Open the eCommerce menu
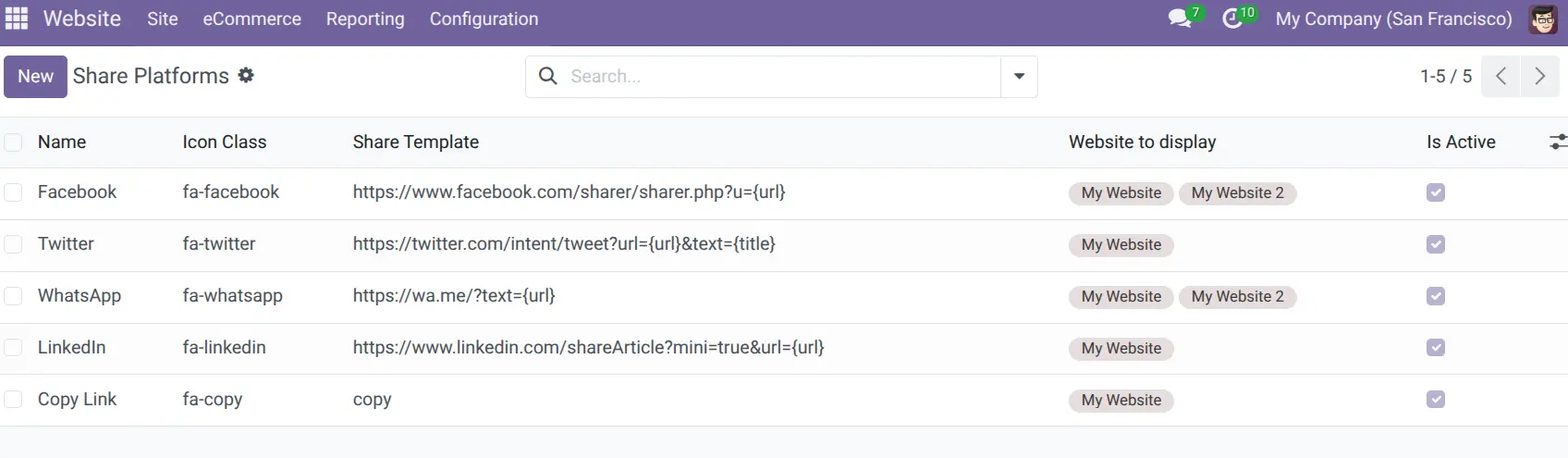This screenshot has height=458, width=1568. pyautogui.click(x=252, y=19)
